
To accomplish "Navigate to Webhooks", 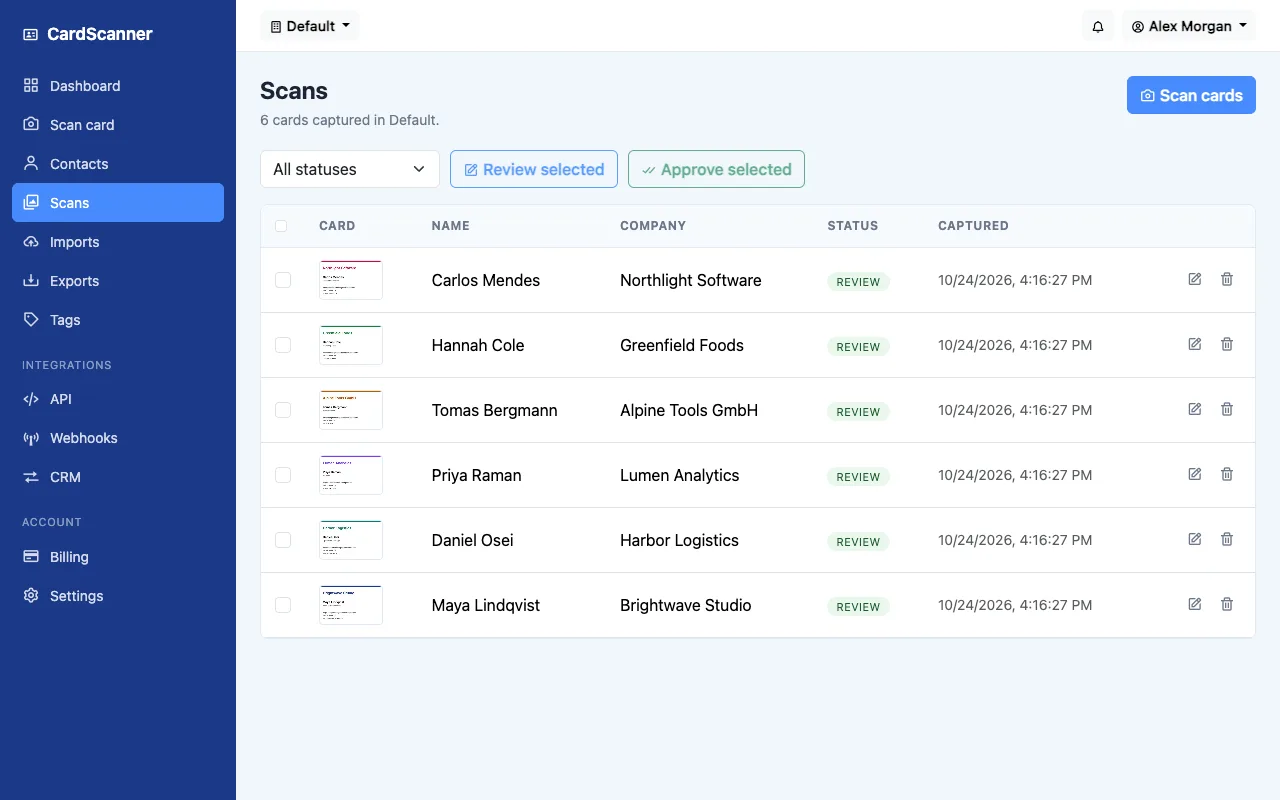I will click(x=118, y=438).
